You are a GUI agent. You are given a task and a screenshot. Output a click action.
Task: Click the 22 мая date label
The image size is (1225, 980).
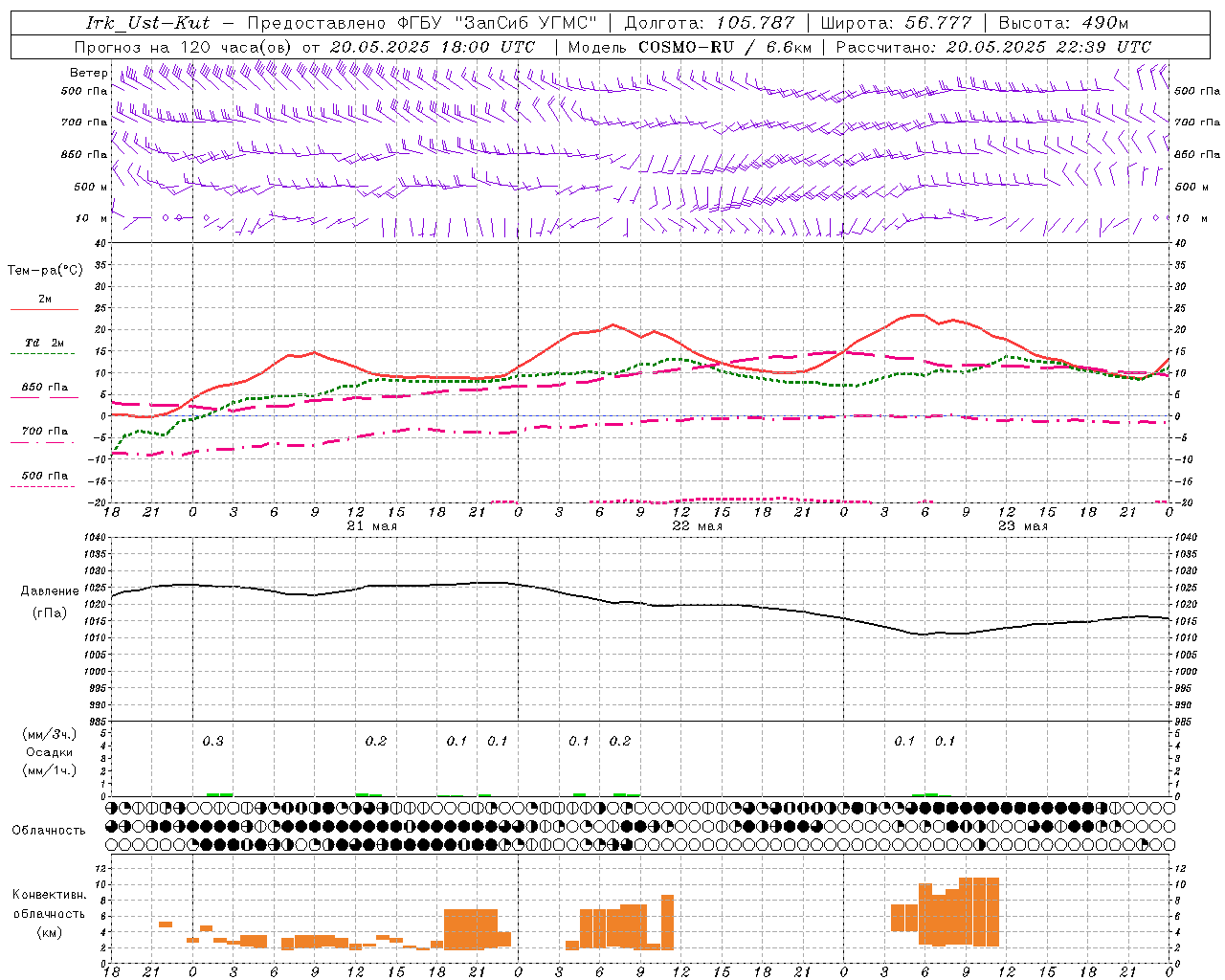pos(697,526)
